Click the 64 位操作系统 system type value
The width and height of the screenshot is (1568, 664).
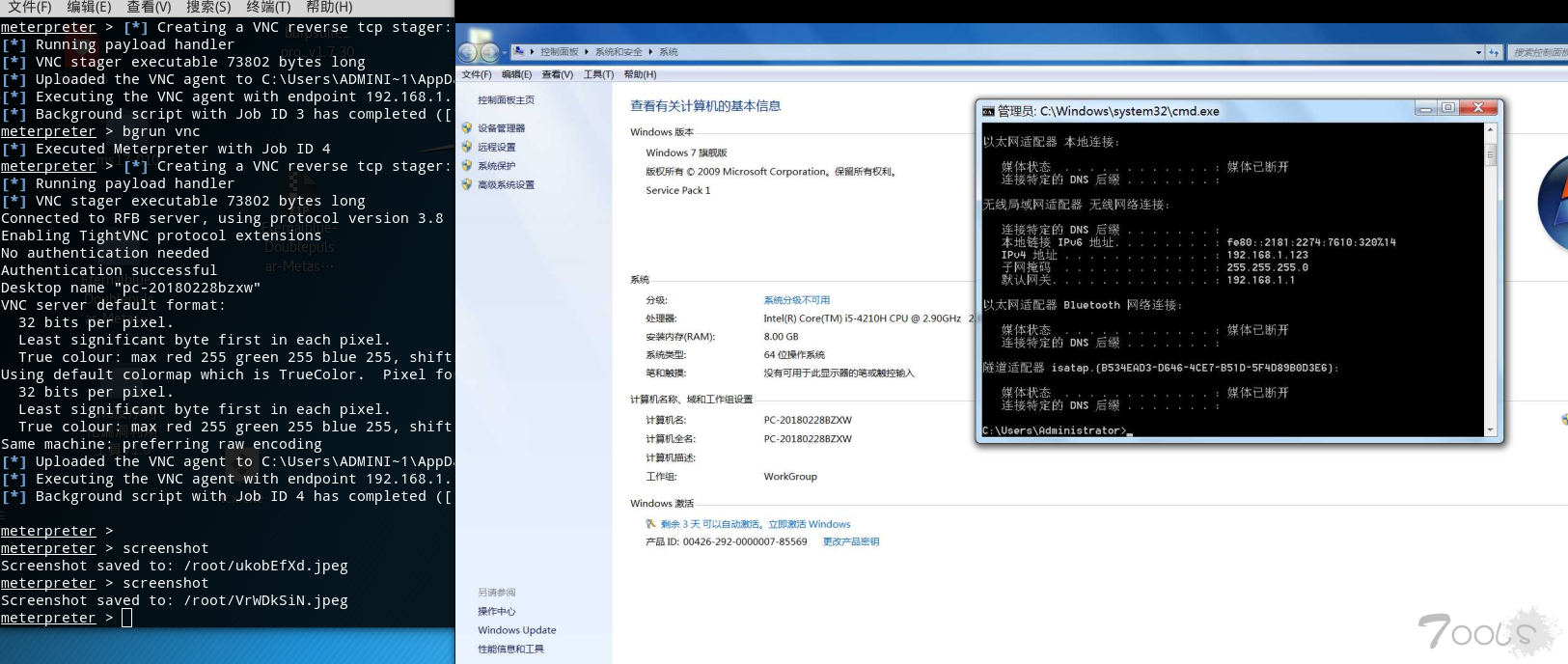coord(794,355)
